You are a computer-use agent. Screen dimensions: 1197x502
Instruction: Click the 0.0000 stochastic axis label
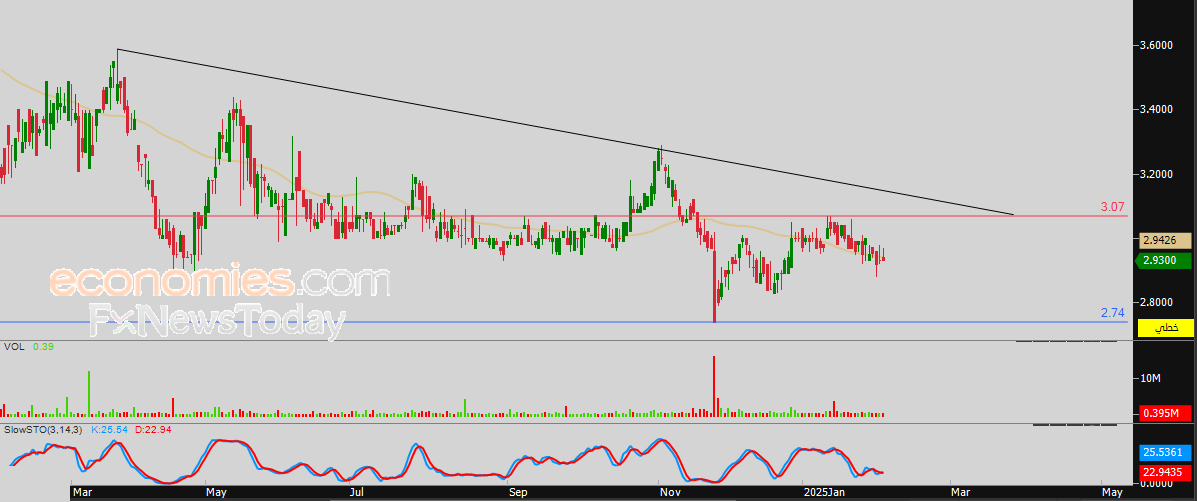1158,483
